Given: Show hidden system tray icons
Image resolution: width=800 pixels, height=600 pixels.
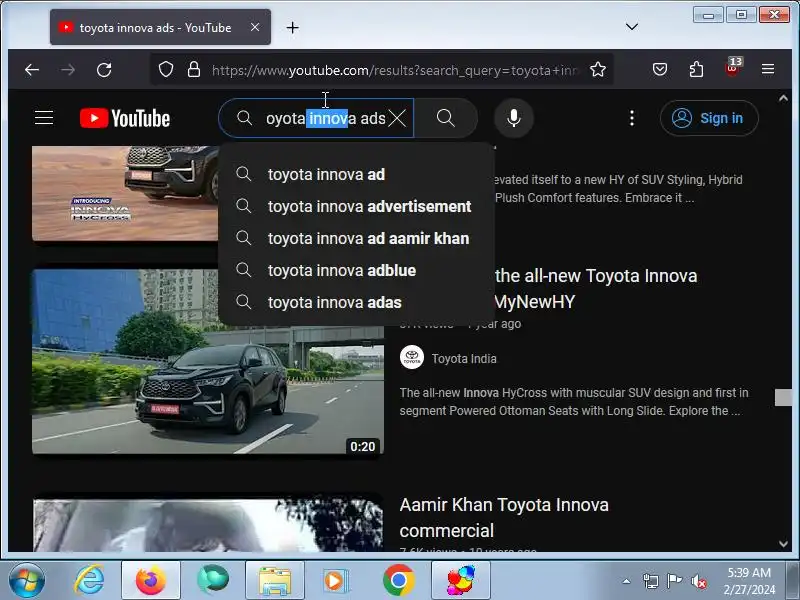Looking at the screenshot, I should (x=627, y=581).
